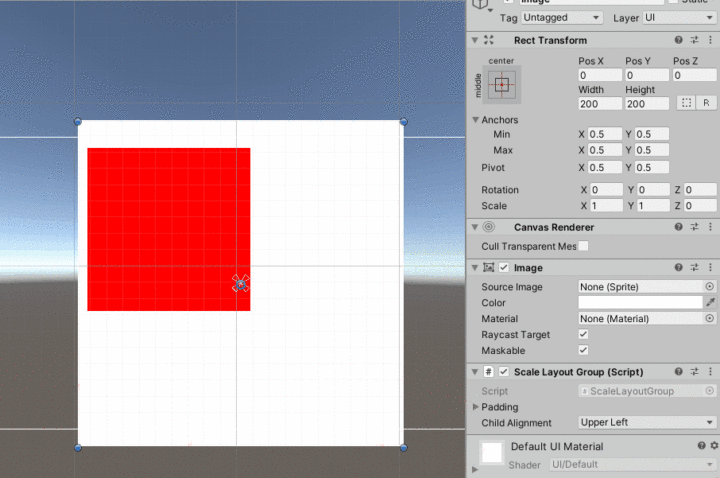Toggle blueprint mode button
This screenshot has width=720, height=478.
[686, 103]
